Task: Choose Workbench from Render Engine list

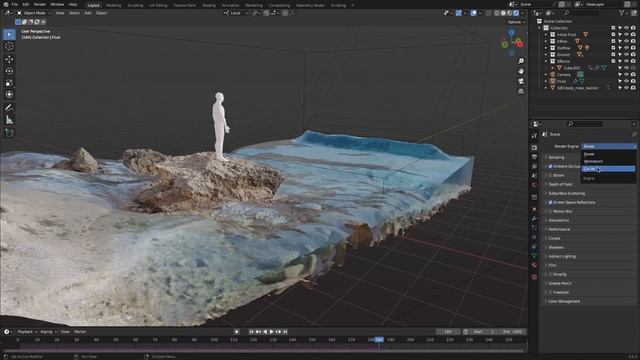Action: coord(608,162)
